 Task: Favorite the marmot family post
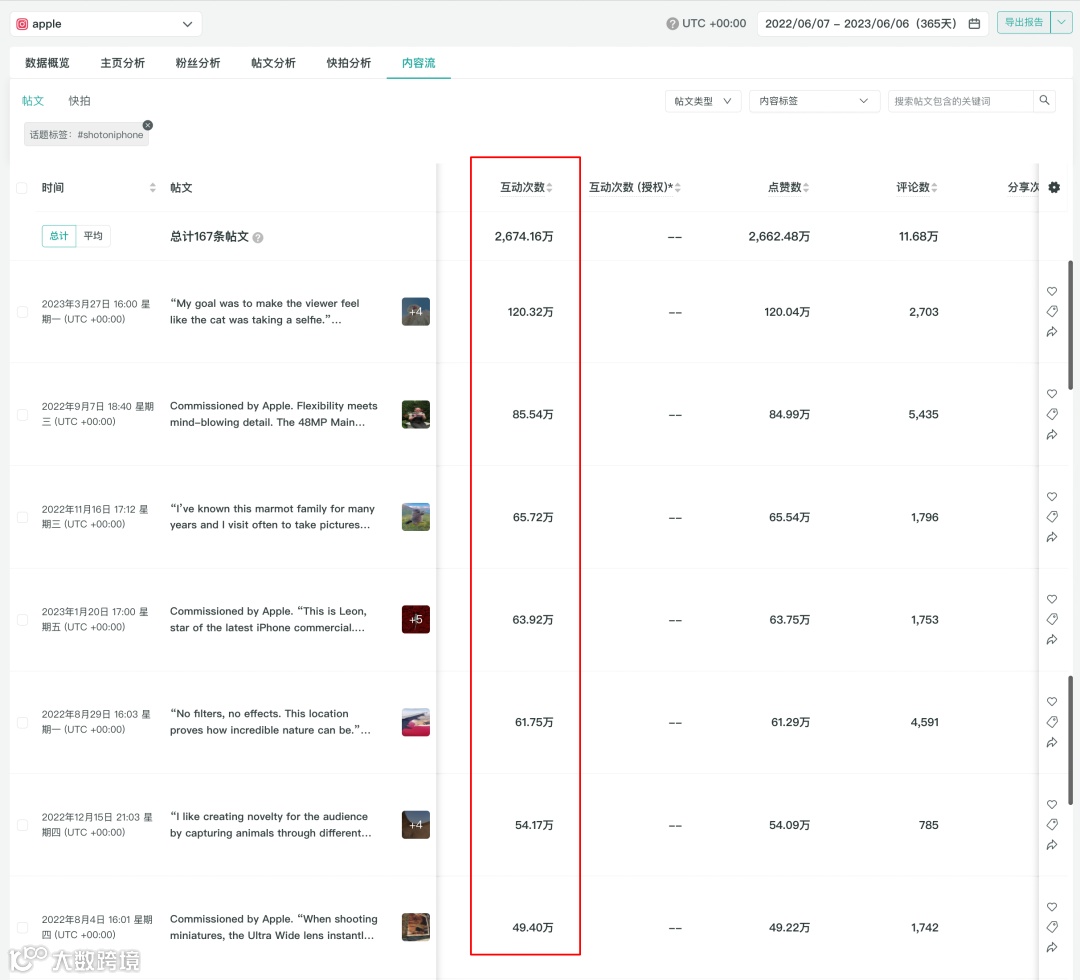[1052, 497]
